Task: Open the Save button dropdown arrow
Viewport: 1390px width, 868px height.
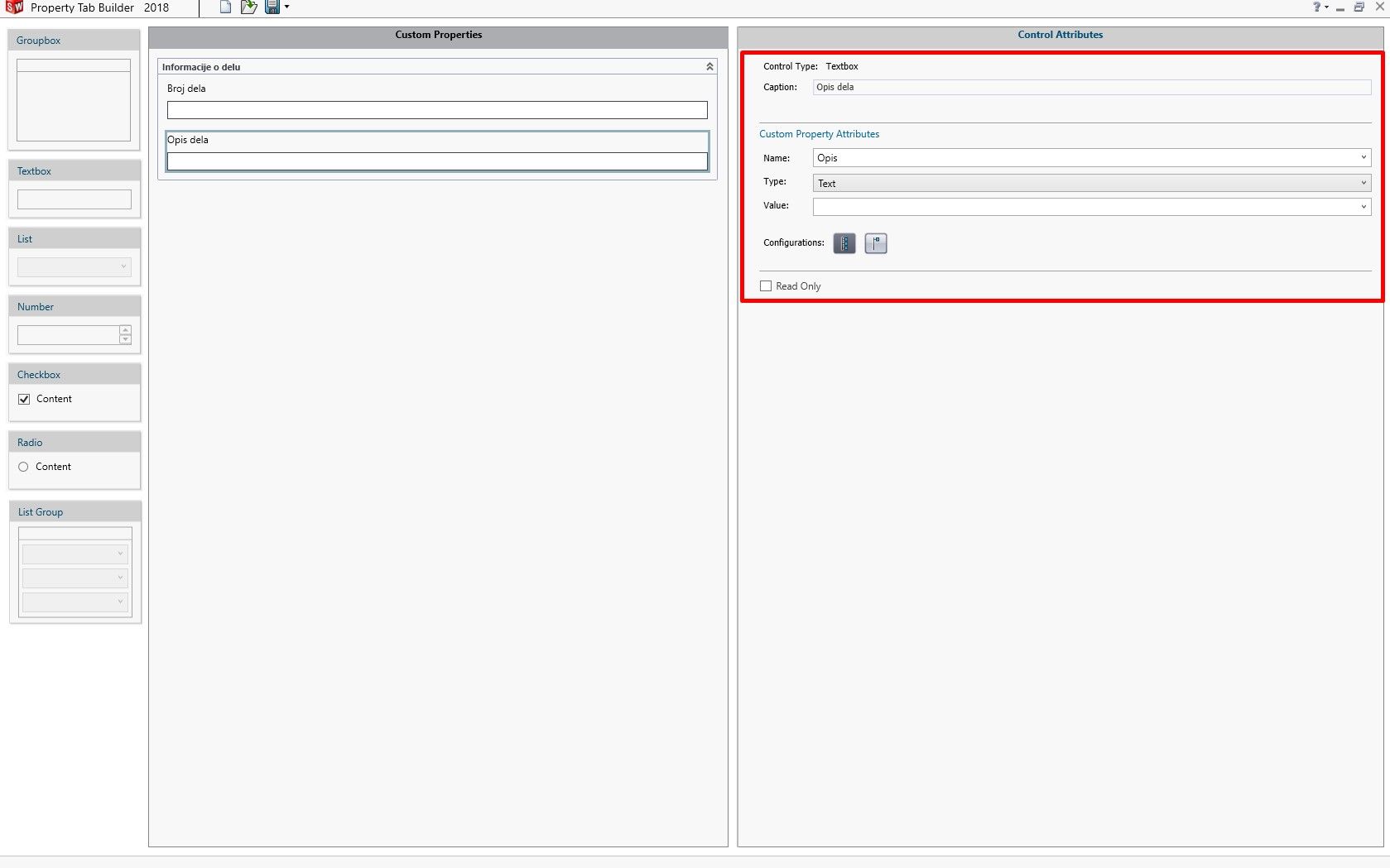Action: click(x=286, y=7)
